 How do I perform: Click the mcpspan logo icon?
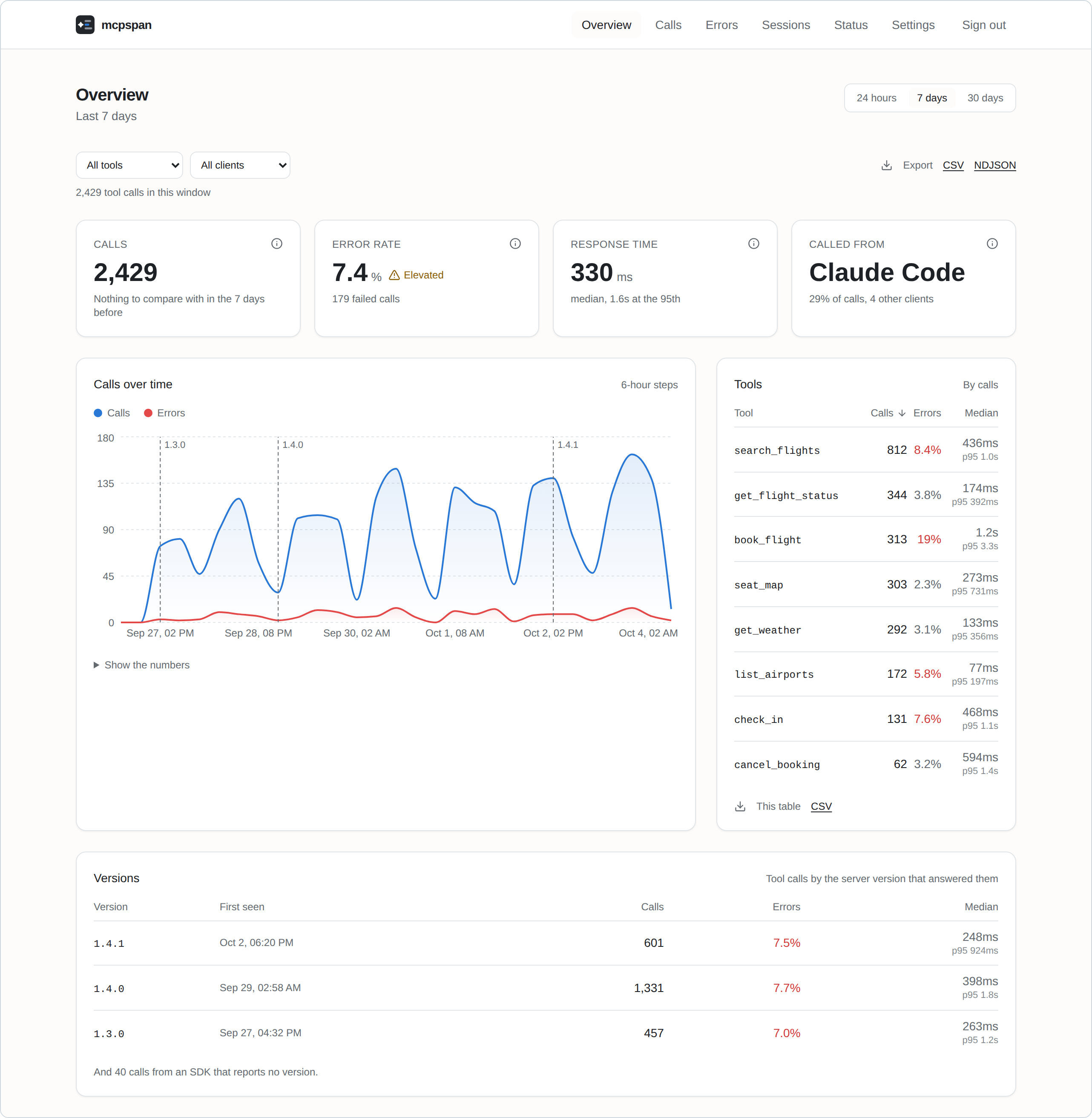85,25
